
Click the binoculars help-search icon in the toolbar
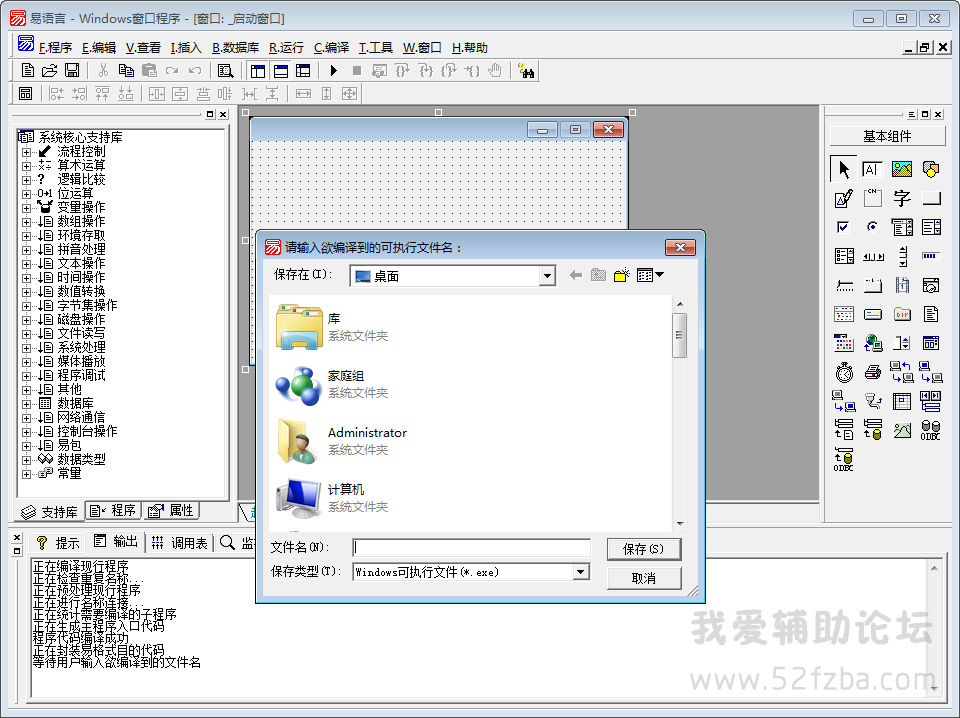[x=526, y=70]
